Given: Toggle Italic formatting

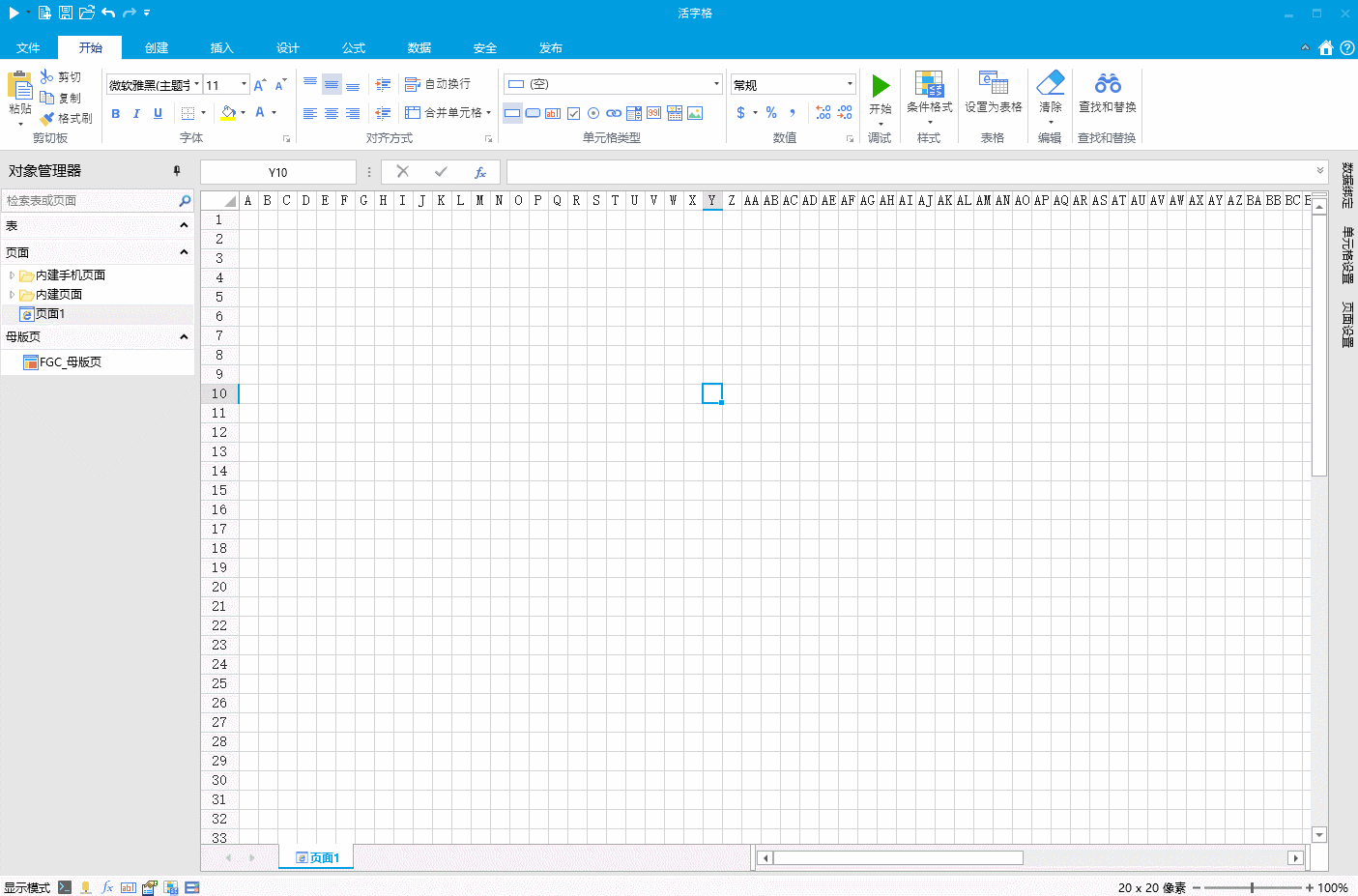Looking at the screenshot, I should 136,113.
